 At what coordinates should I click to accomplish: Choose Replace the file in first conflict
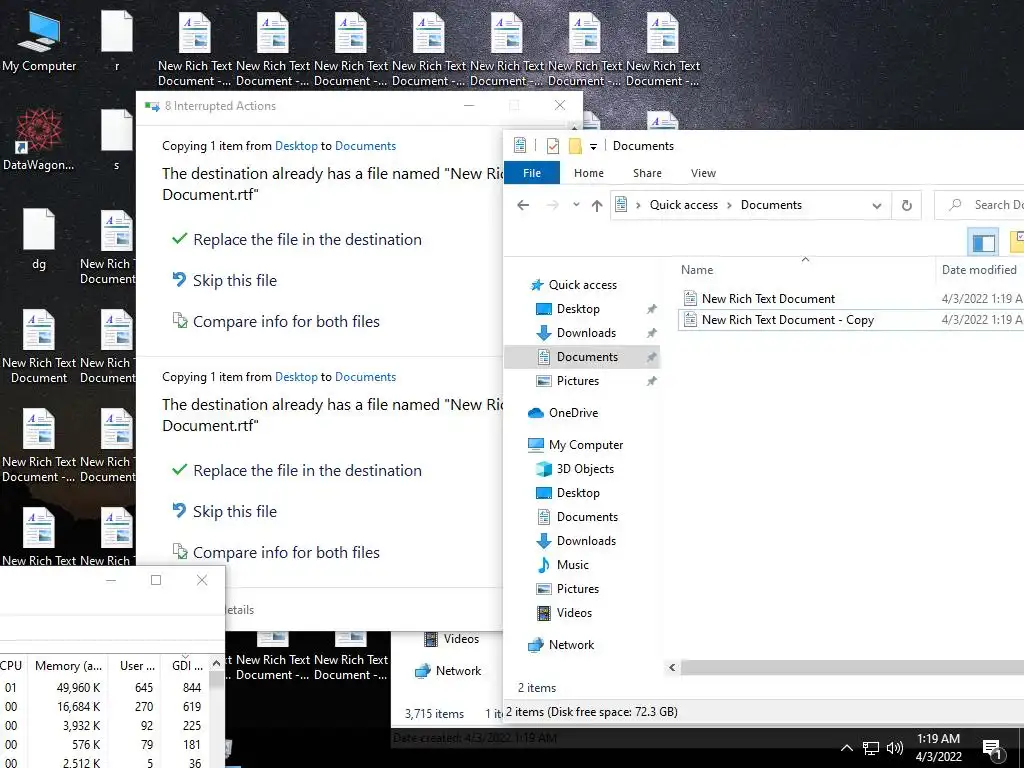pos(296,240)
